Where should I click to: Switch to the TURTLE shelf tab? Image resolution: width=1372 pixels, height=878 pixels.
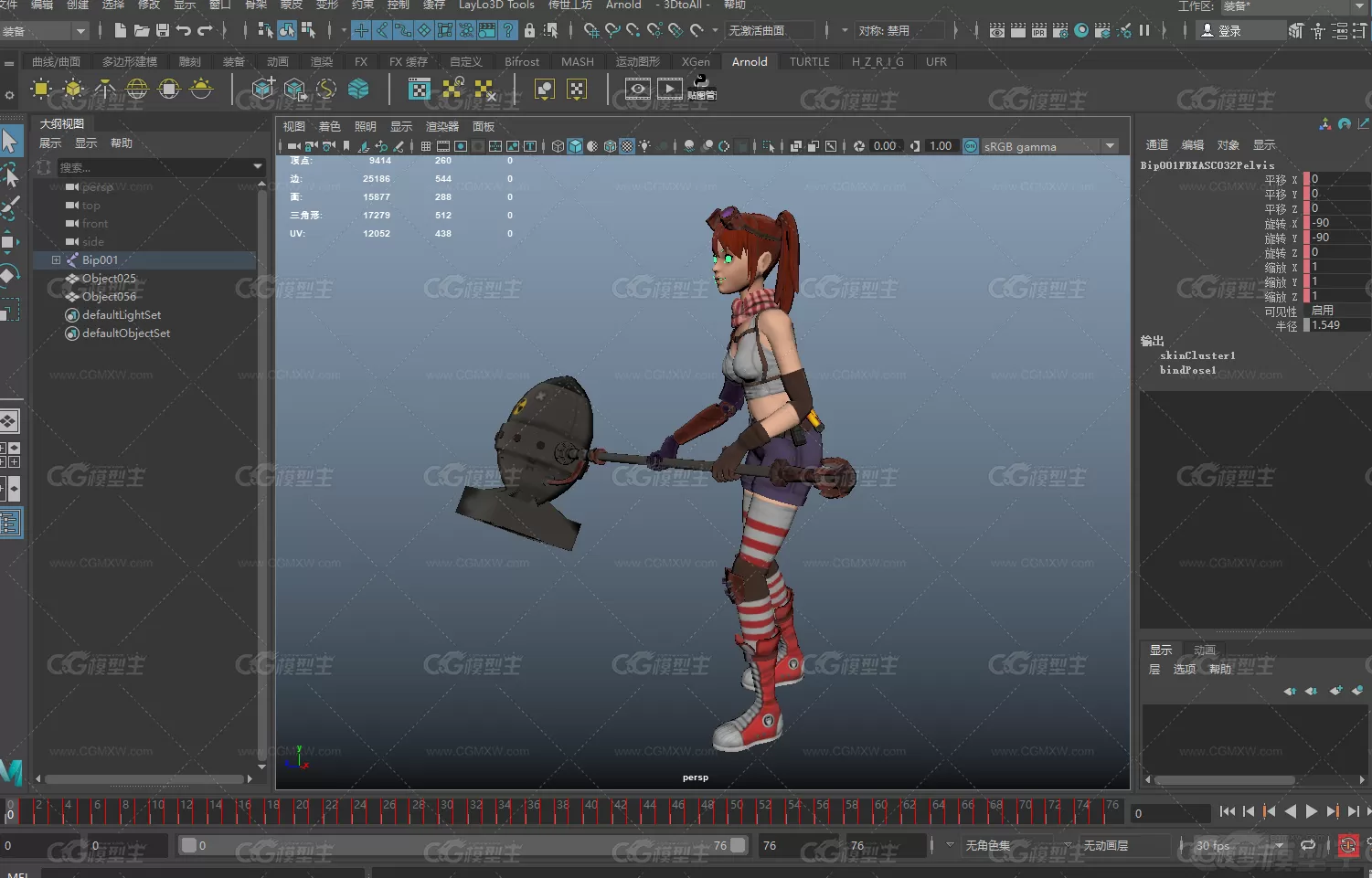(x=810, y=61)
